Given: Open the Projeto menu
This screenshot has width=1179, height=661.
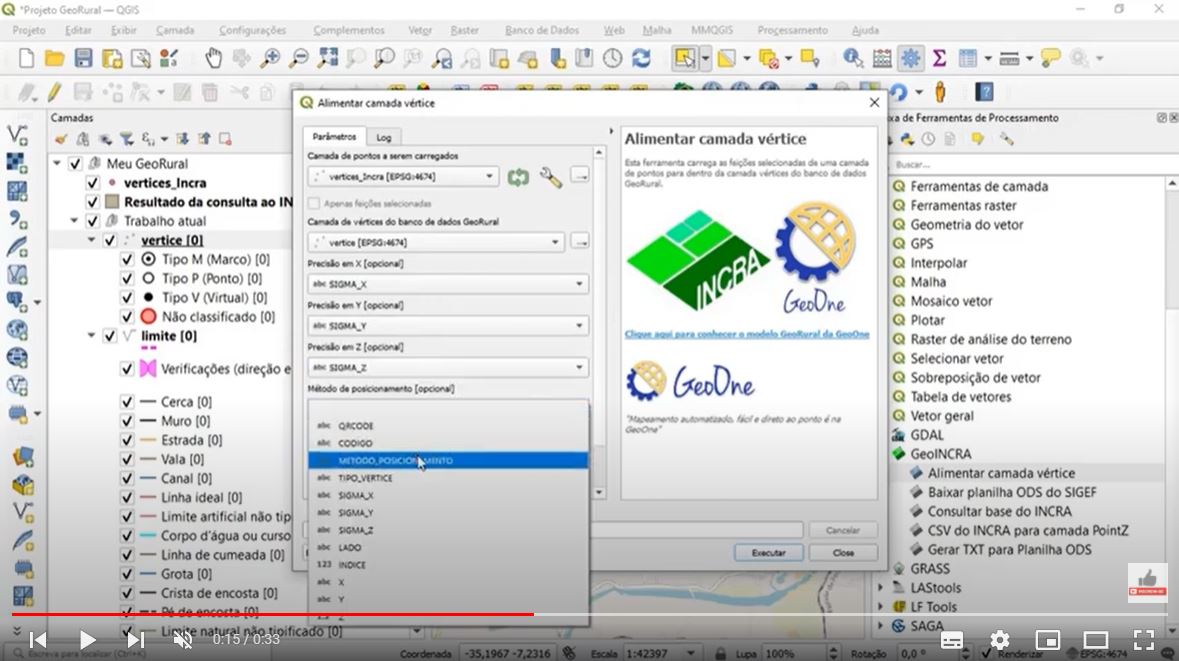Looking at the screenshot, I should tap(29, 30).
